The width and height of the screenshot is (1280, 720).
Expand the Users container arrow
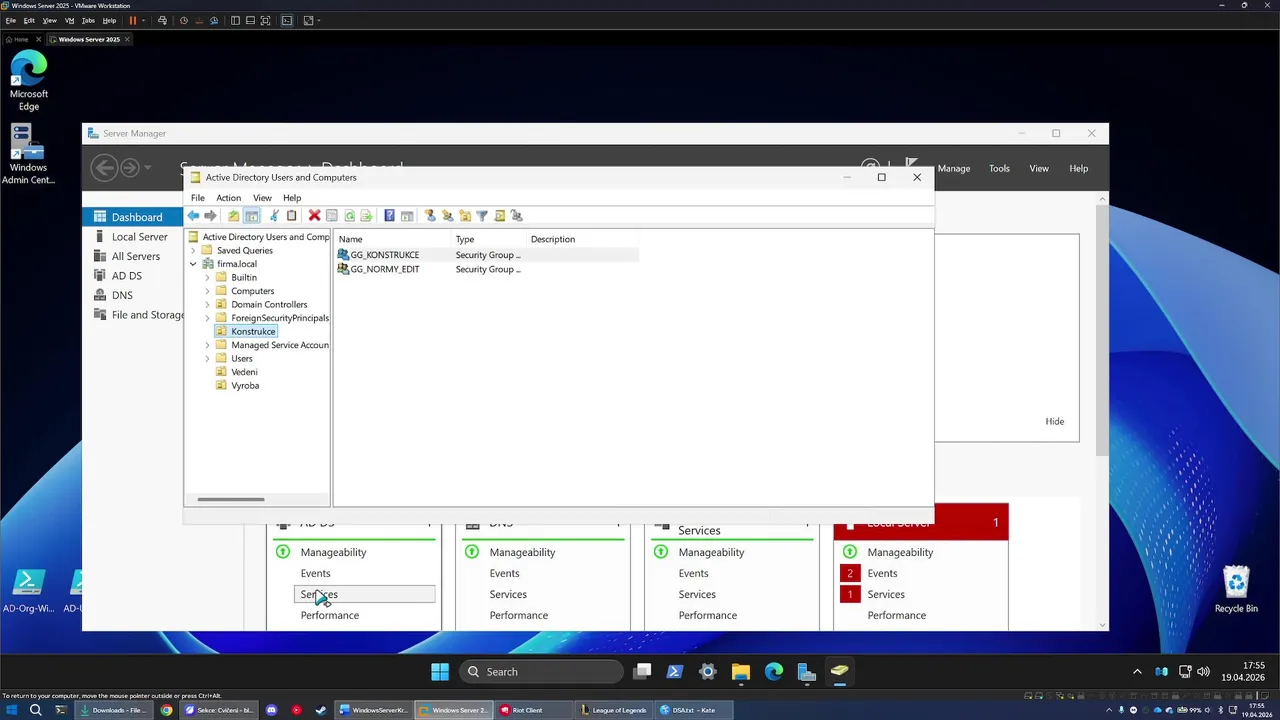pyautogui.click(x=208, y=359)
